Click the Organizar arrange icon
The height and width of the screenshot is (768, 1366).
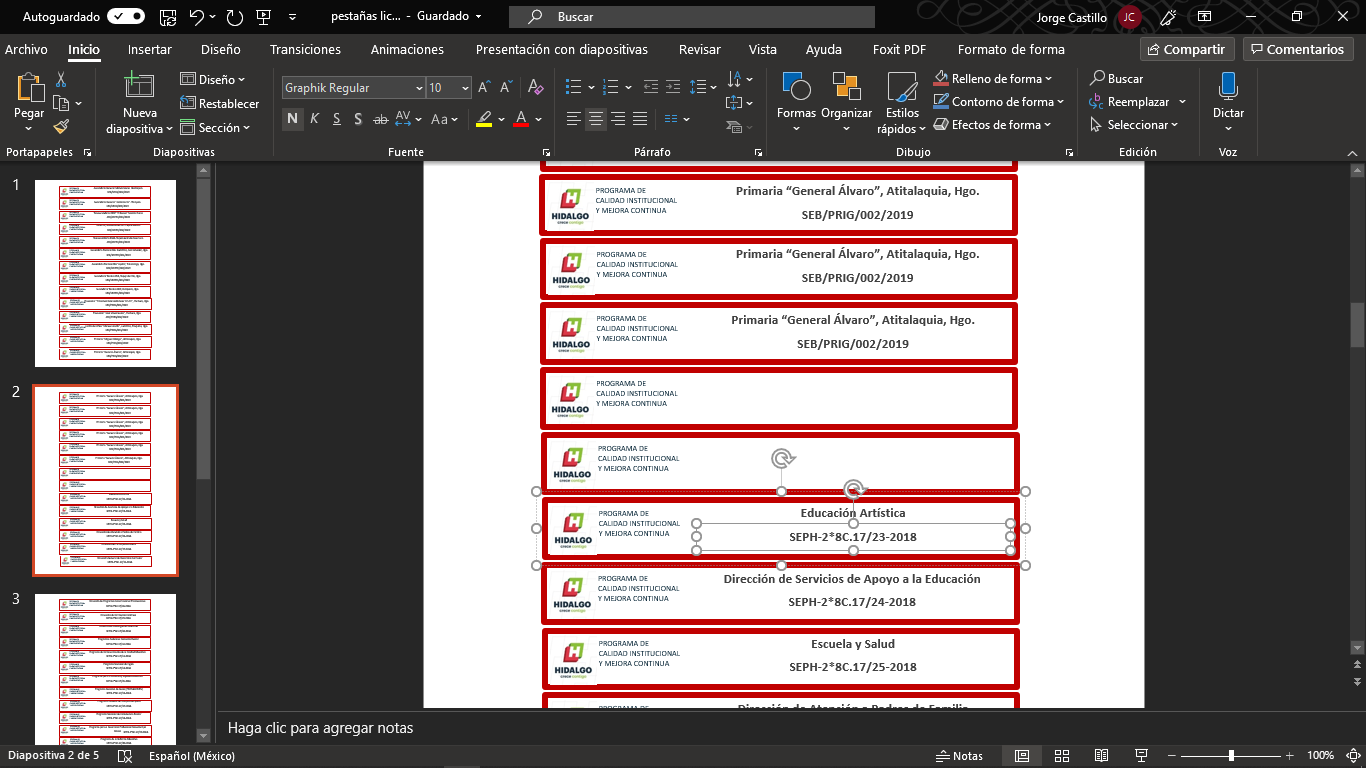click(x=846, y=88)
